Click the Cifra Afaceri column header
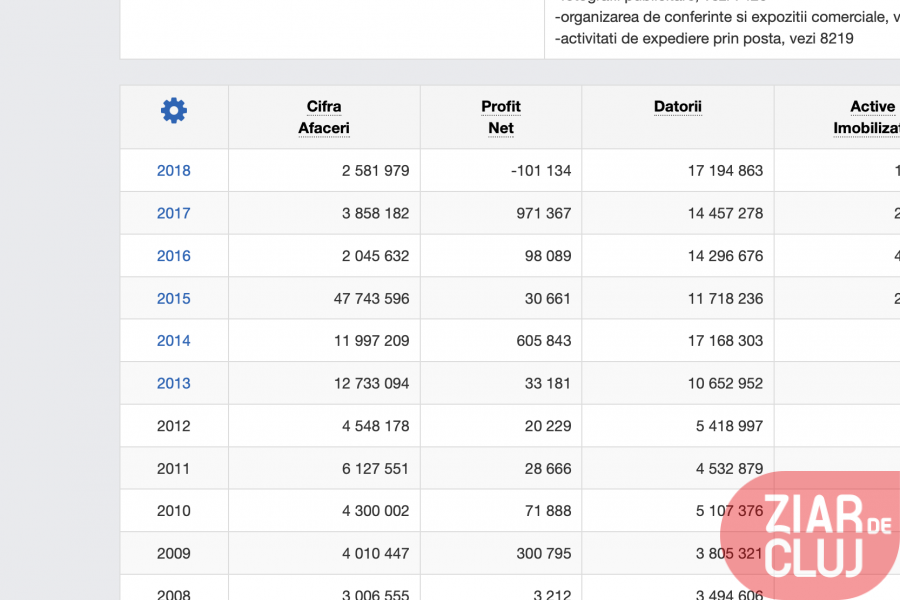This screenshot has width=900, height=600. [324, 117]
